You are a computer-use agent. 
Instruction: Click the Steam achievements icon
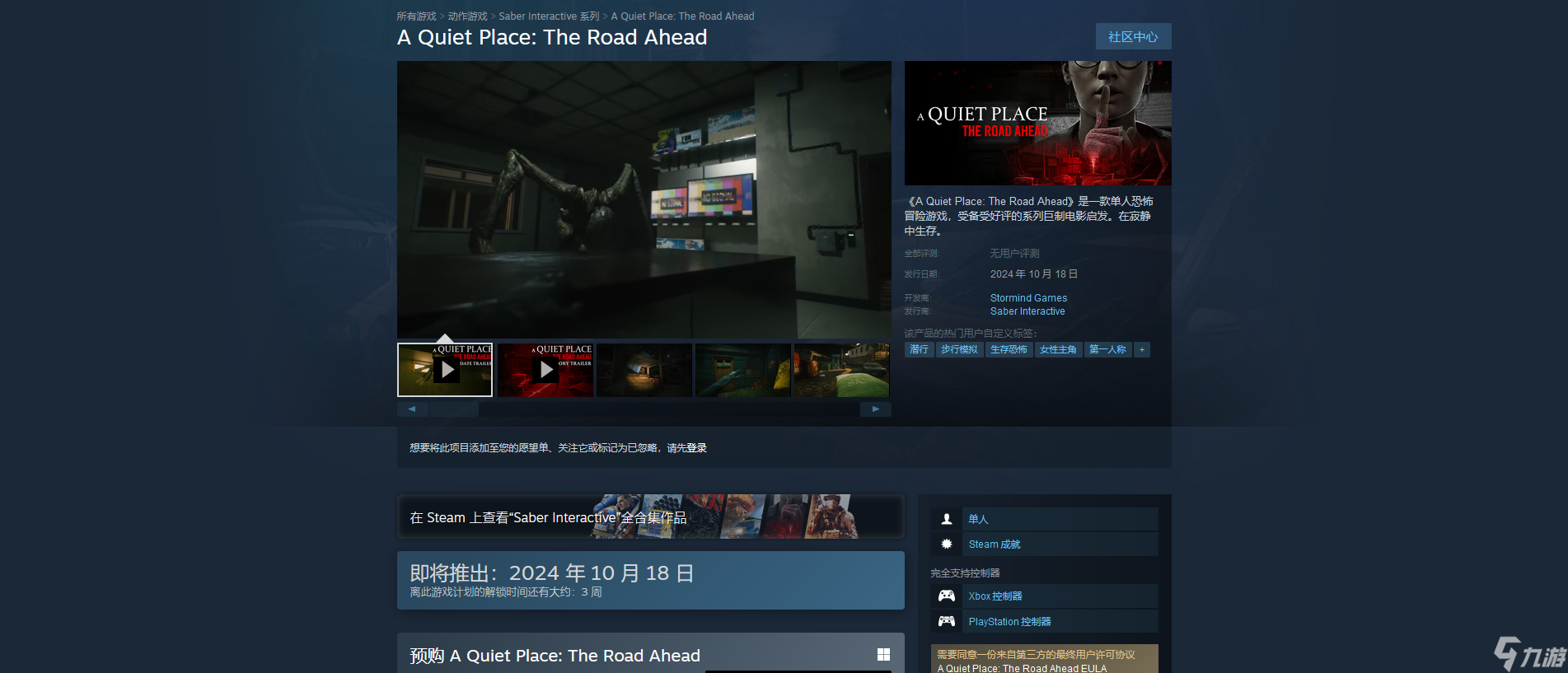coord(947,544)
